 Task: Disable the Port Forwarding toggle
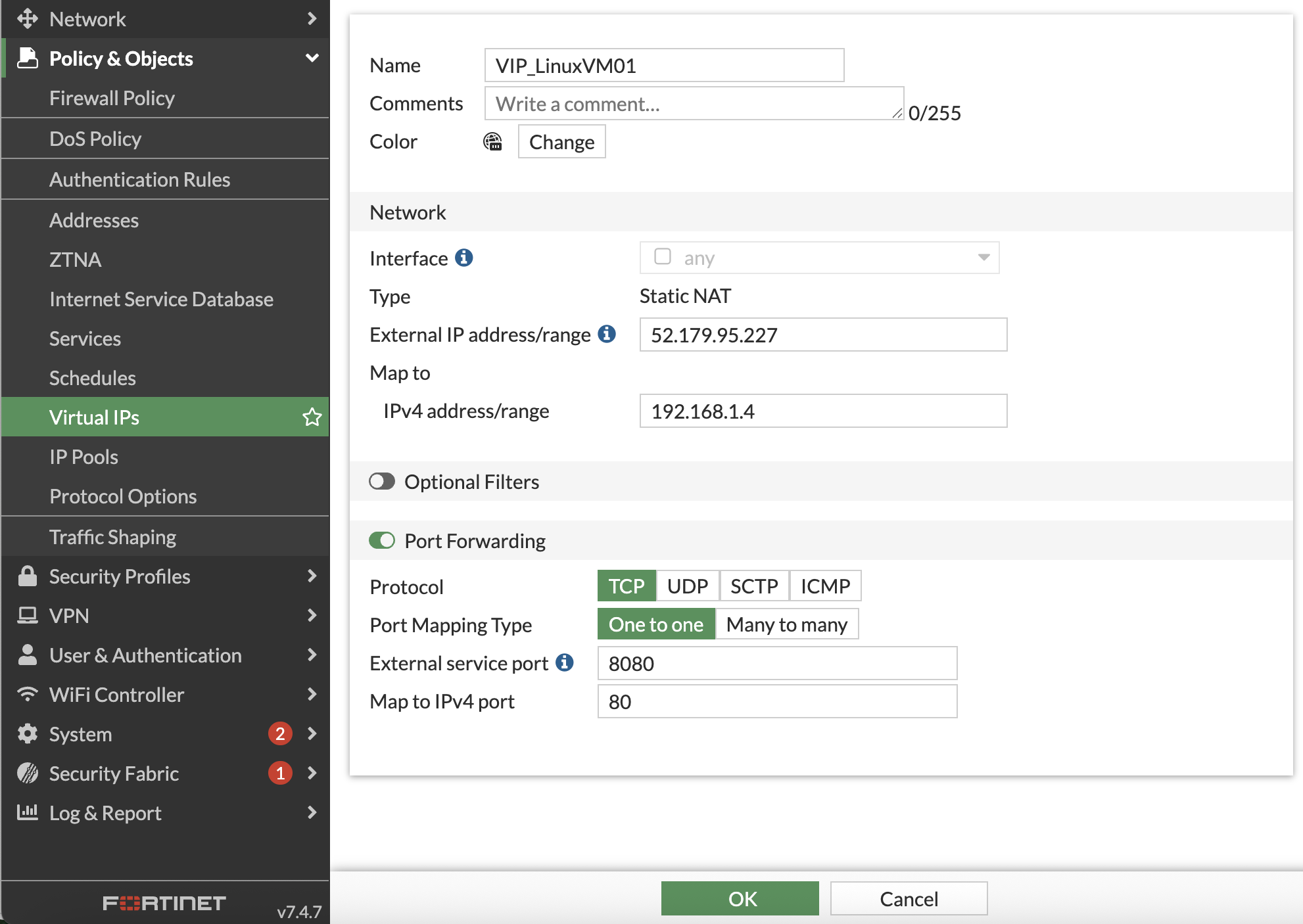(382, 540)
